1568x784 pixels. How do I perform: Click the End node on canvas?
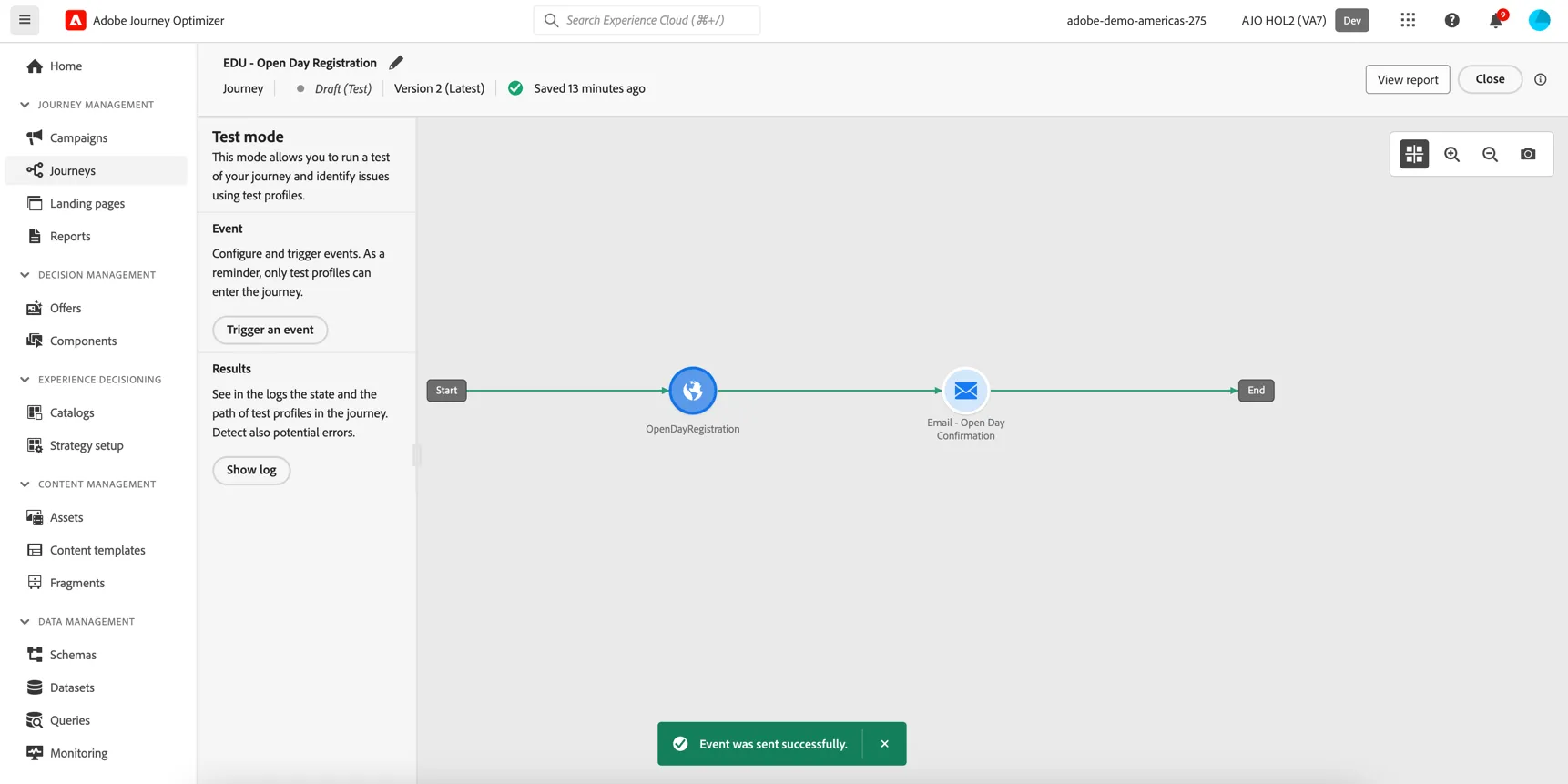click(x=1256, y=391)
